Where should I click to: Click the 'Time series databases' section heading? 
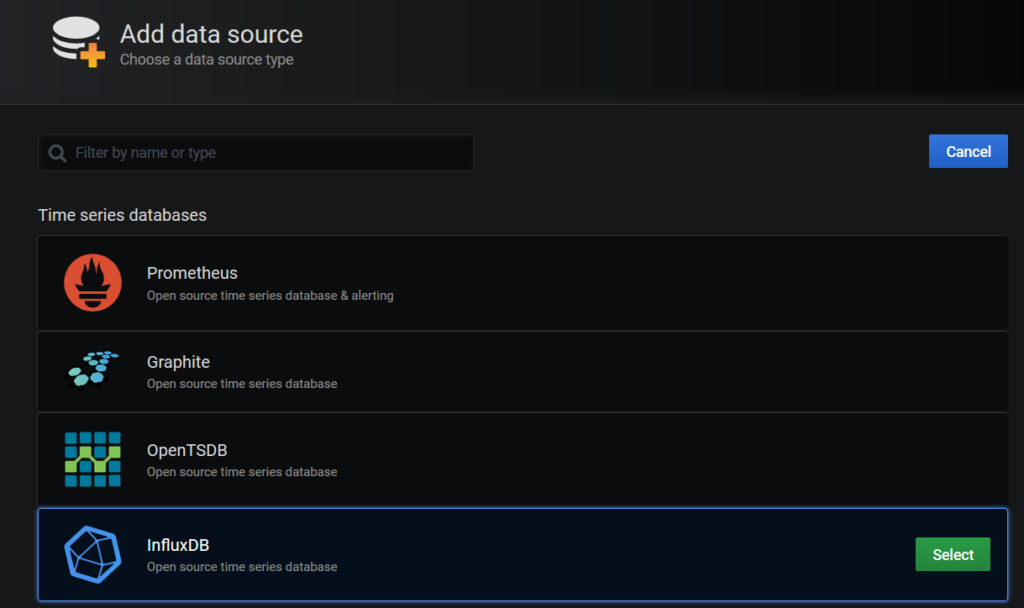pos(122,215)
